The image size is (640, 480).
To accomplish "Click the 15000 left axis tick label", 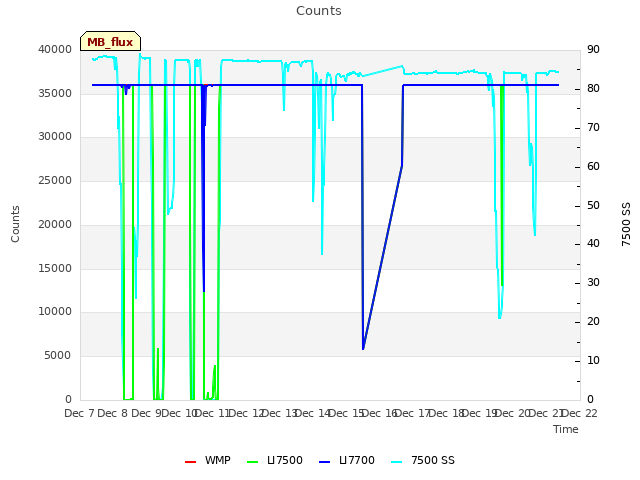I will pyautogui.click(x=55, y=269).
